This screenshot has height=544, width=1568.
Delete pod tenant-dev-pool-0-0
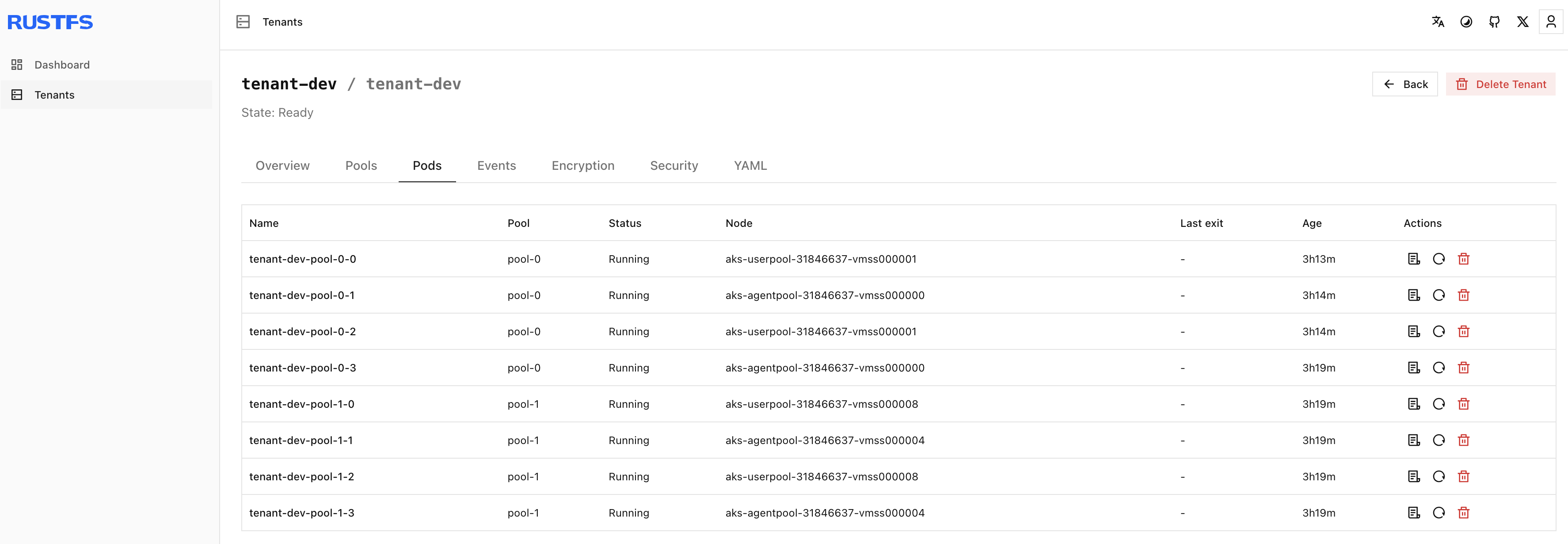[1464, 259]
